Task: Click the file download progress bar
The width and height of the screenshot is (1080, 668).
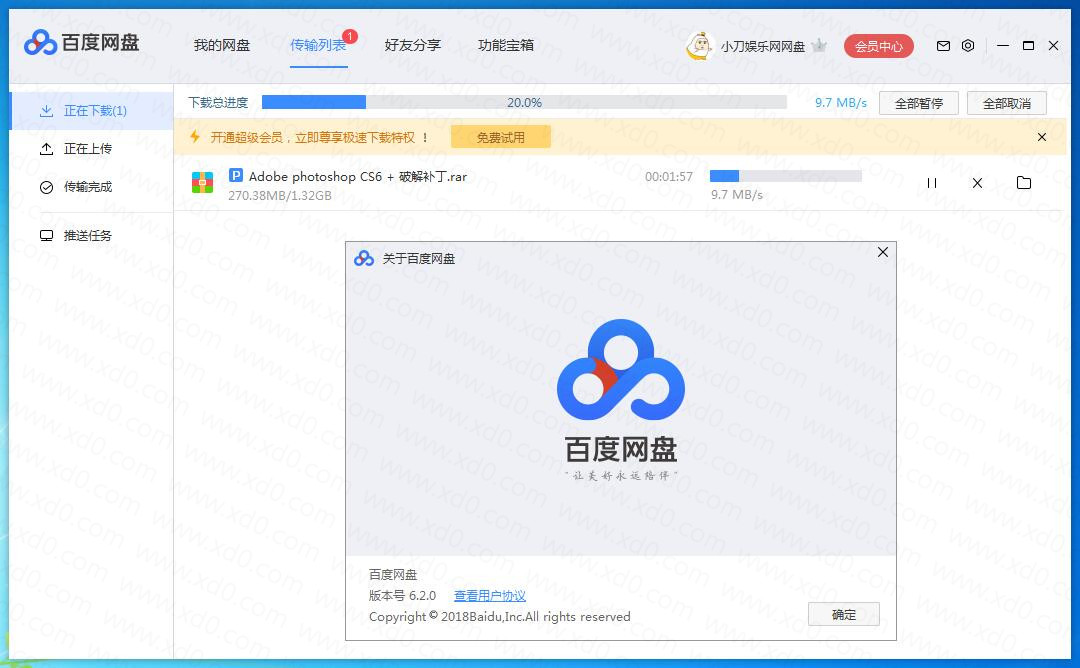Action: 786,176
